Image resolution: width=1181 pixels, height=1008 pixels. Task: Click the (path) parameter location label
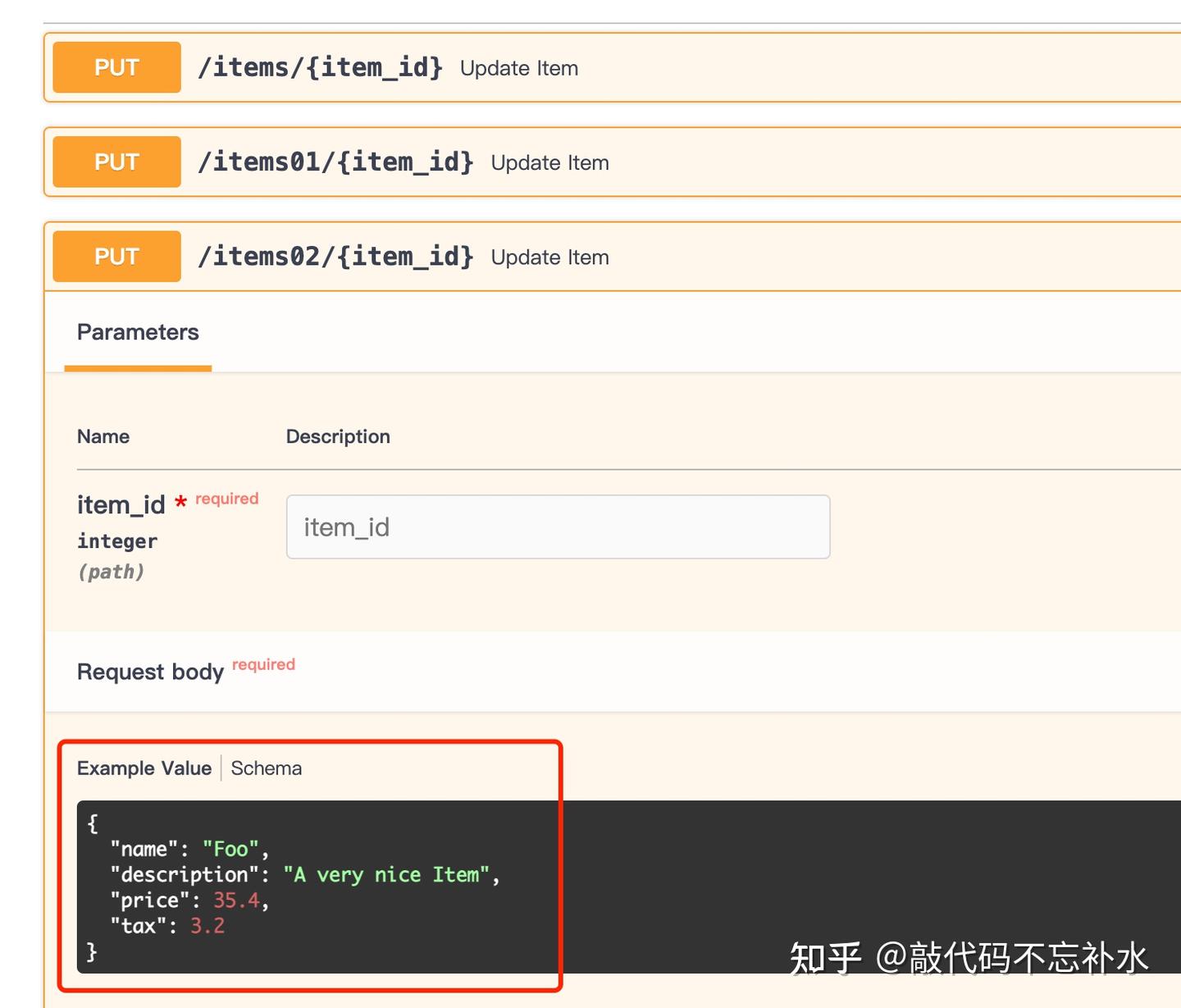coord(112,571)
